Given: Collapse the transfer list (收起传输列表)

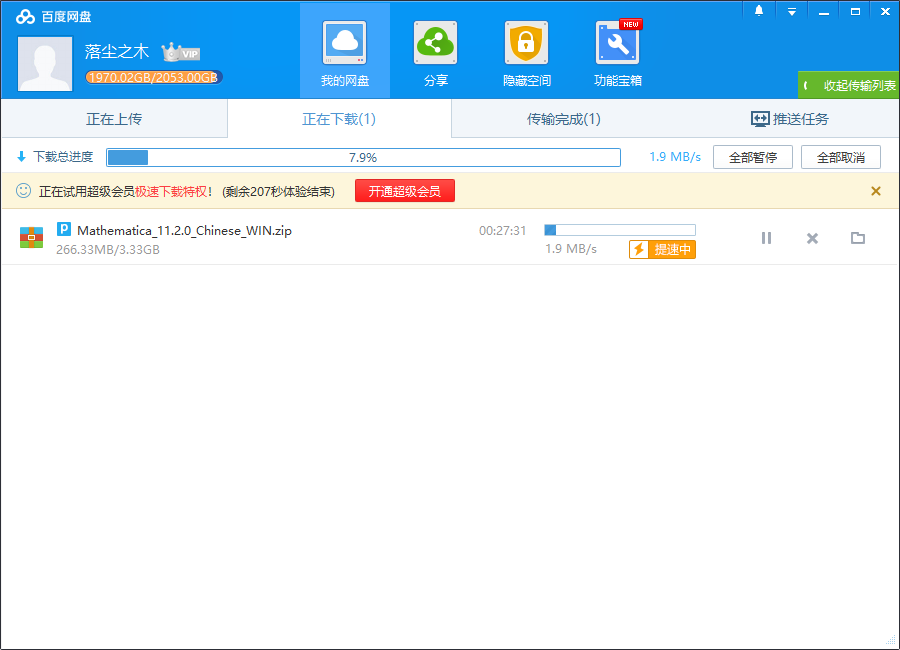Looking at the screenshot, I should coord(849,85).
